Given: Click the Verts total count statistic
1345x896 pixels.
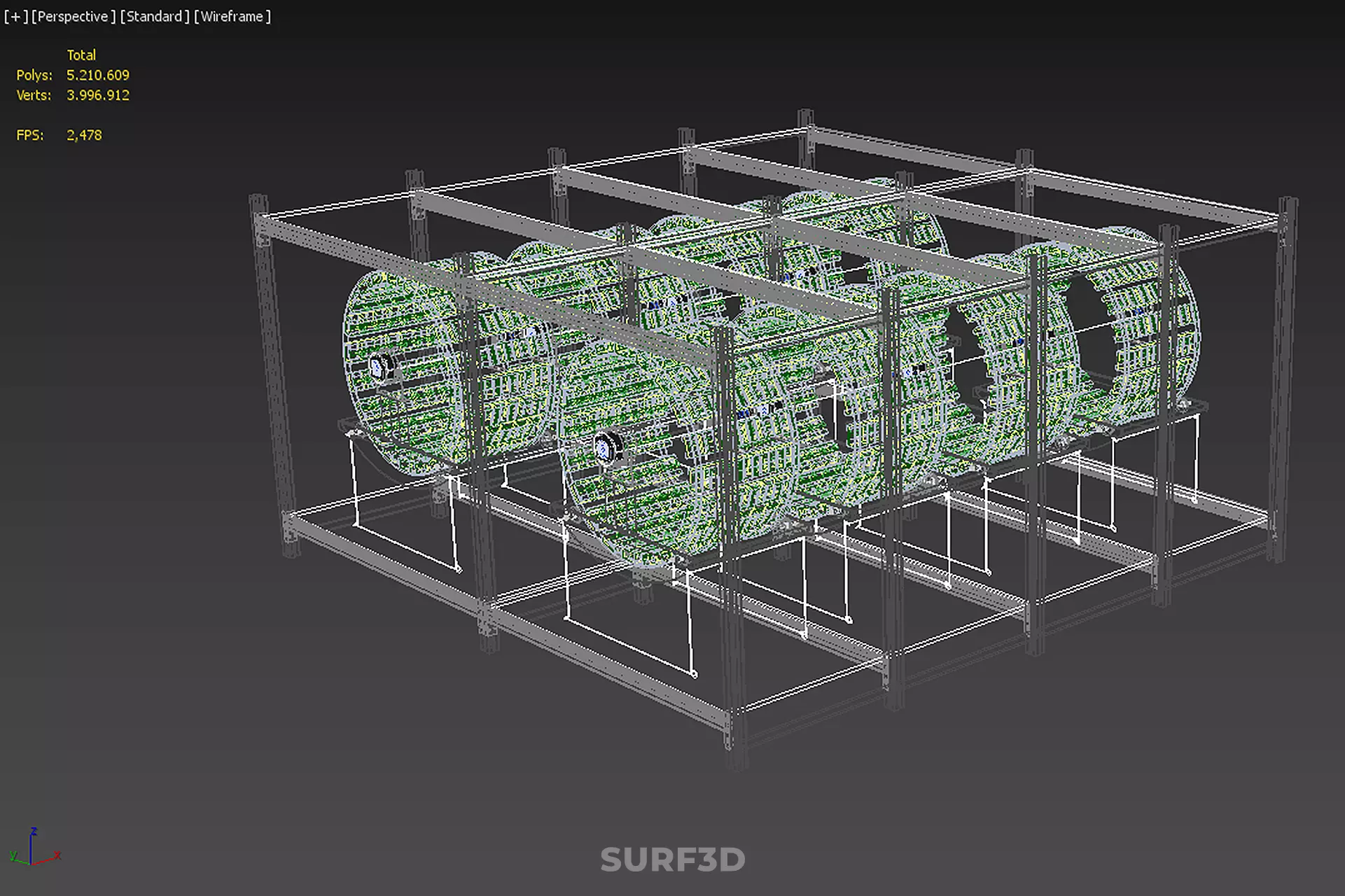Looking at the screenshot, I should pyautogui.click(x=97, y=95).
